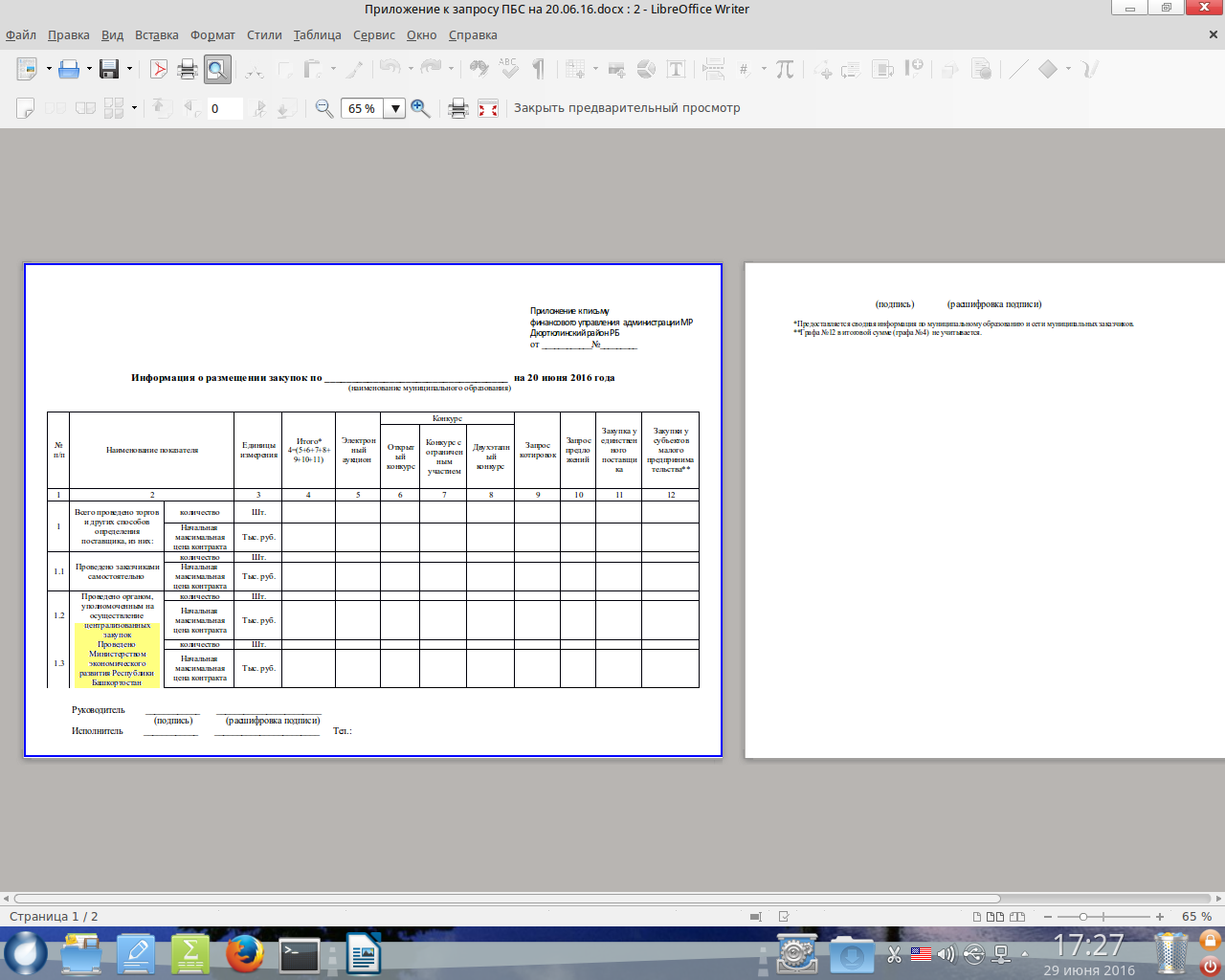Click the zoom slider handle in status bar
This screenshot has width=1225, height=980.
click(1083, 917)
